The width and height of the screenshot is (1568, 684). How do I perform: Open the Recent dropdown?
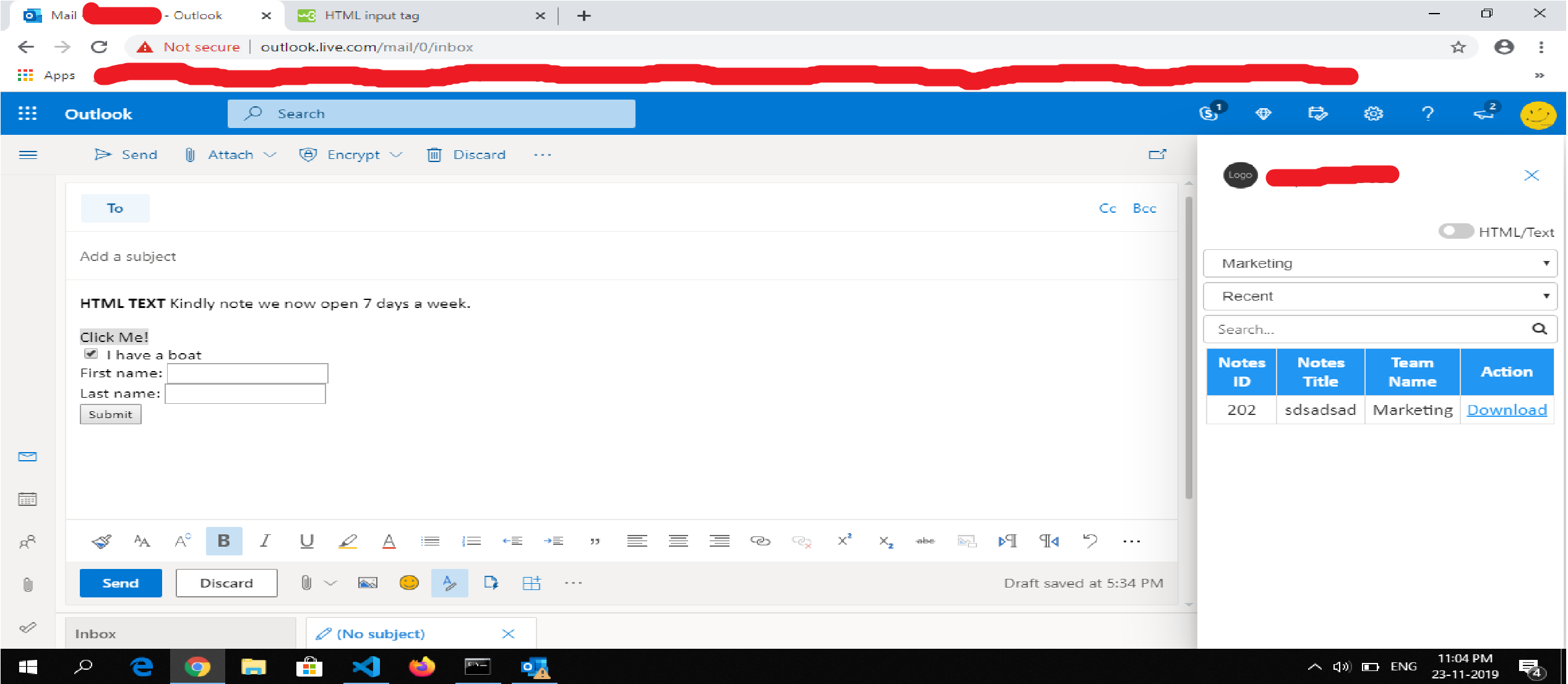1380,296
